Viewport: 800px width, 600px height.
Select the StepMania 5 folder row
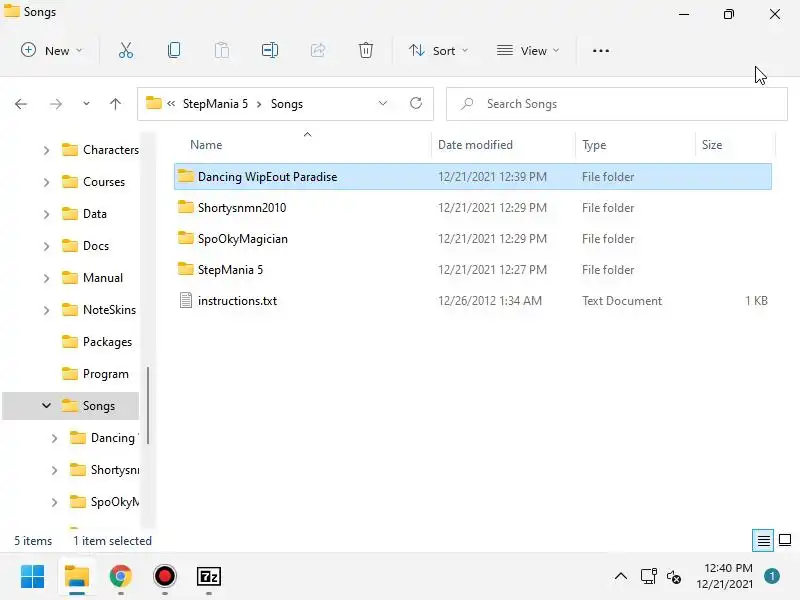pyautogui.click(x=473, y=269)
